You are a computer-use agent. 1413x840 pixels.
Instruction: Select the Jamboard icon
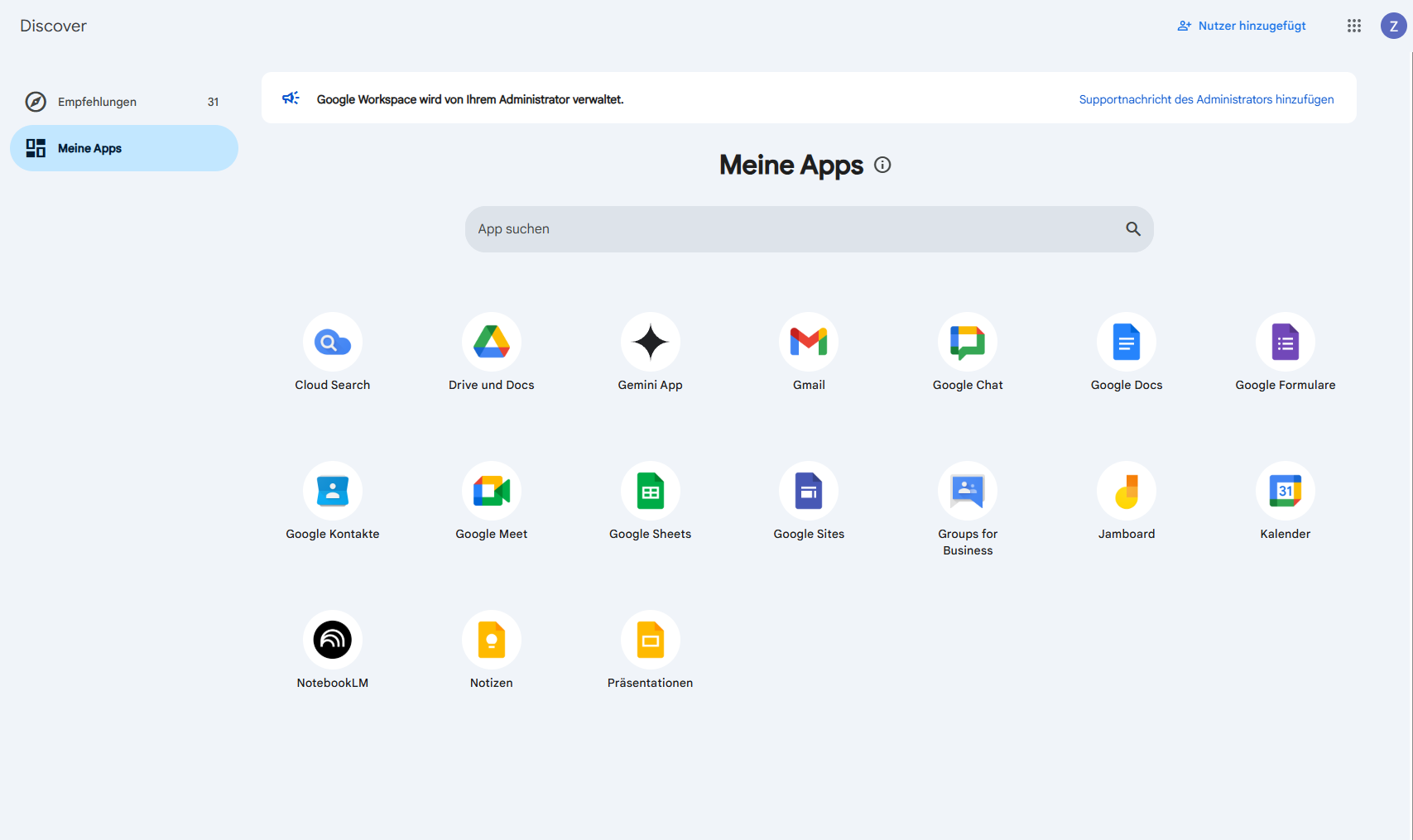[1127, 490]
